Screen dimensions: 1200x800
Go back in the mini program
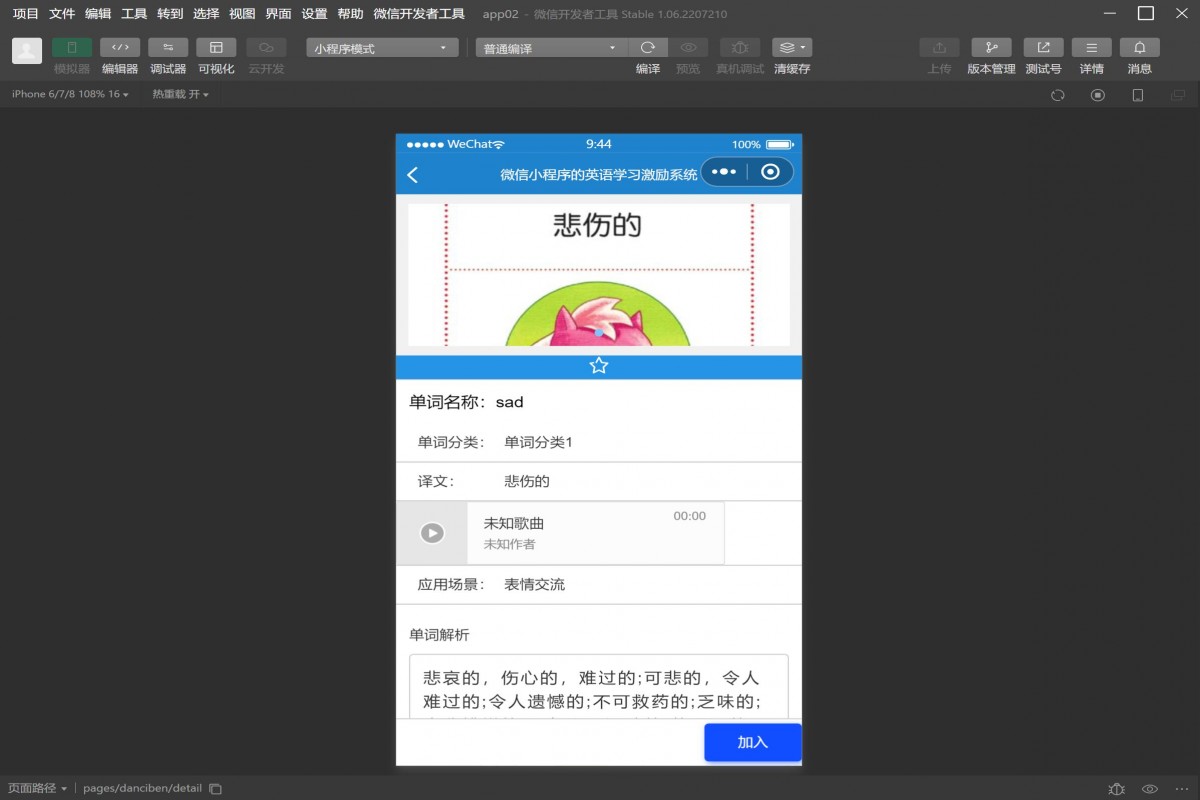point(412,174)
